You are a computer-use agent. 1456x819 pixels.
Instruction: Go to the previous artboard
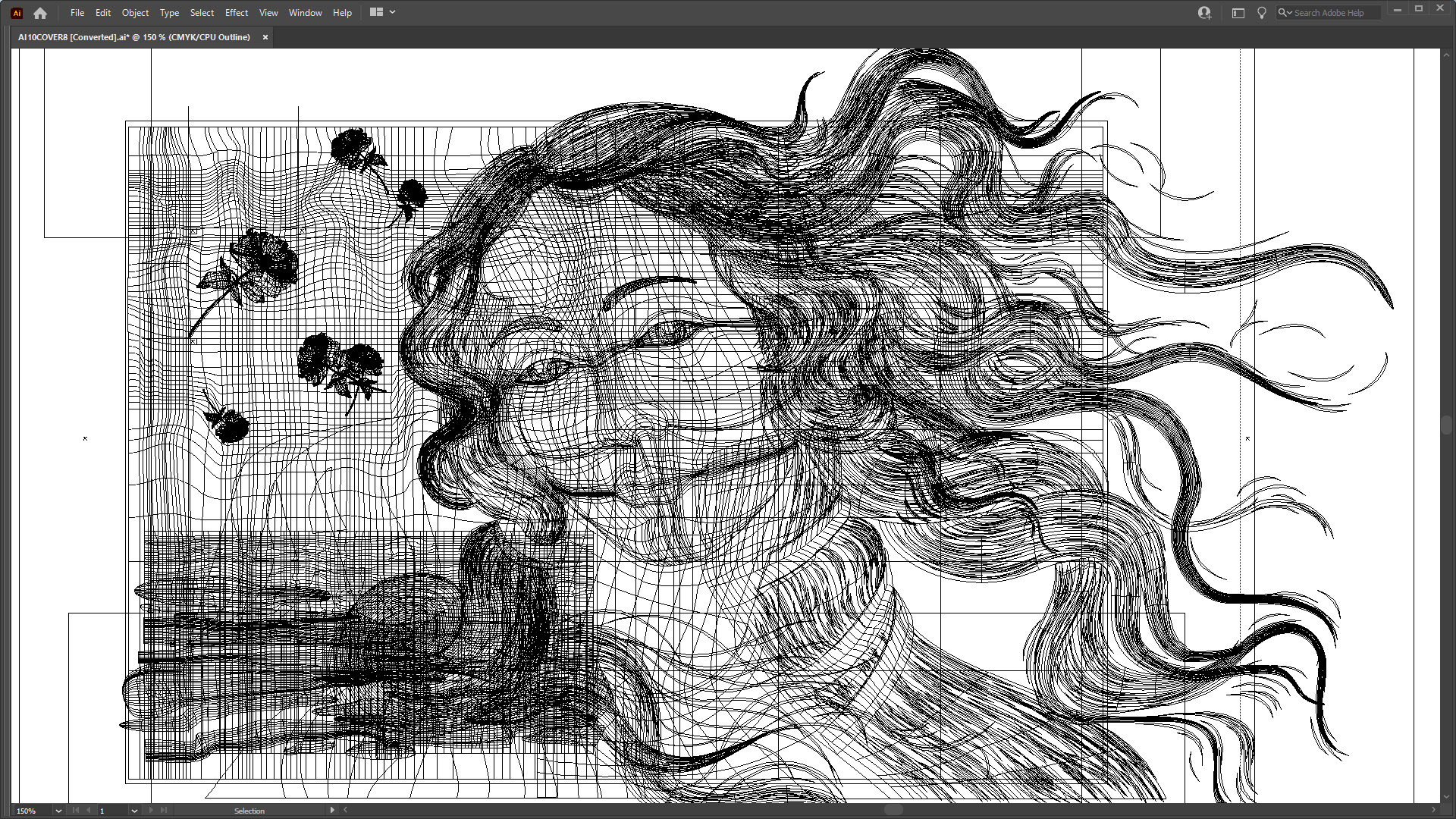(x=89, y=811)
